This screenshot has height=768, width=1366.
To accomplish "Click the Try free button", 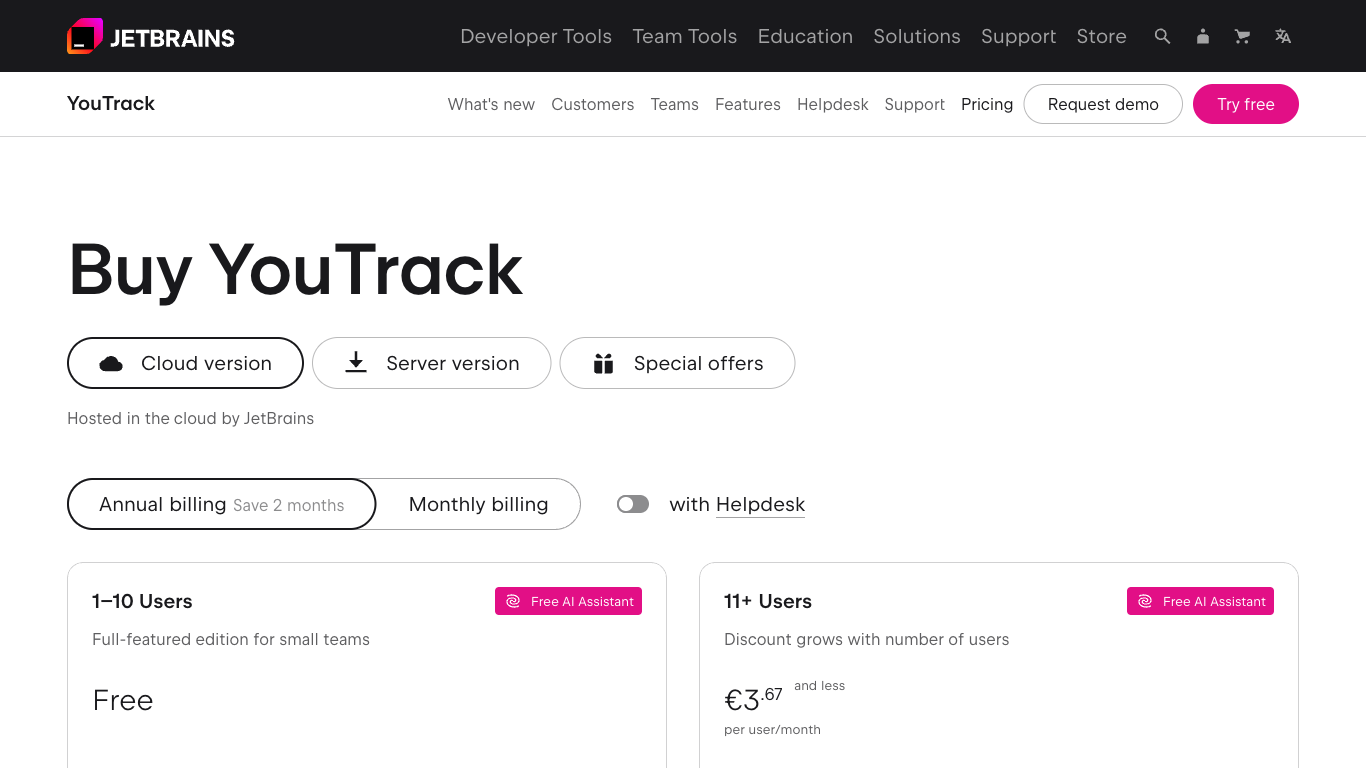I will [x=1246, y=104].
